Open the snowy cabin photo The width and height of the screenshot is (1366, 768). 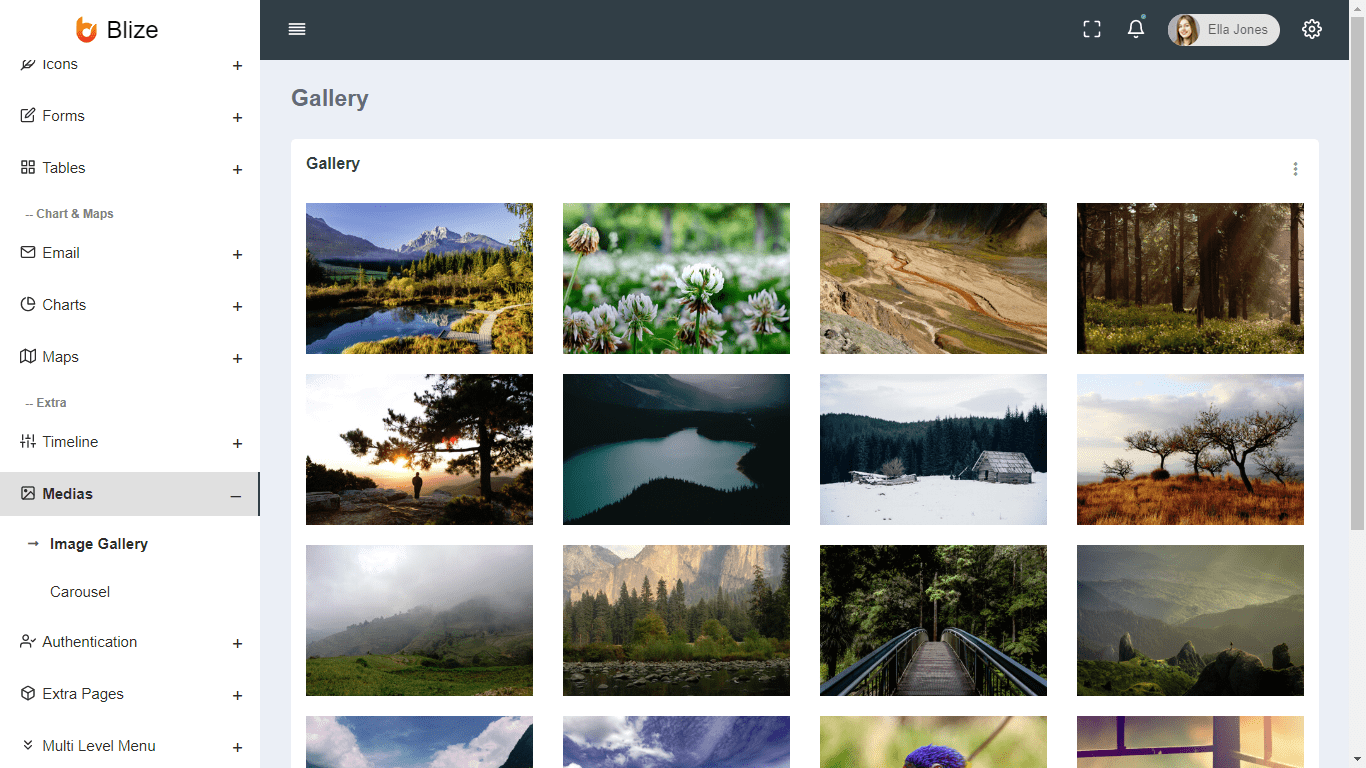point(933,449)
